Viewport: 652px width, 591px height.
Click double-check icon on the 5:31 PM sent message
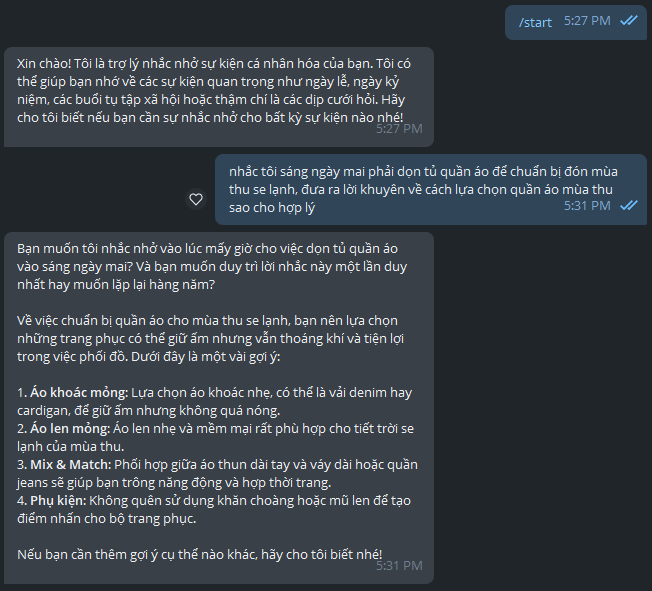(x=629, y=205)
